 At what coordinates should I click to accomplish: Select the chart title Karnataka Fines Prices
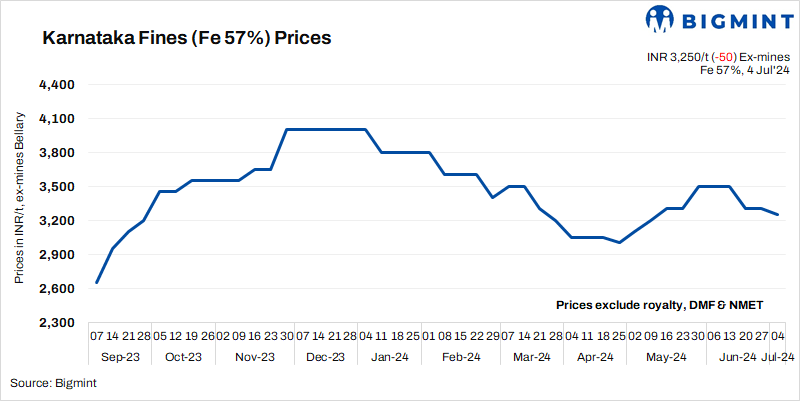[x=186, y=39]
